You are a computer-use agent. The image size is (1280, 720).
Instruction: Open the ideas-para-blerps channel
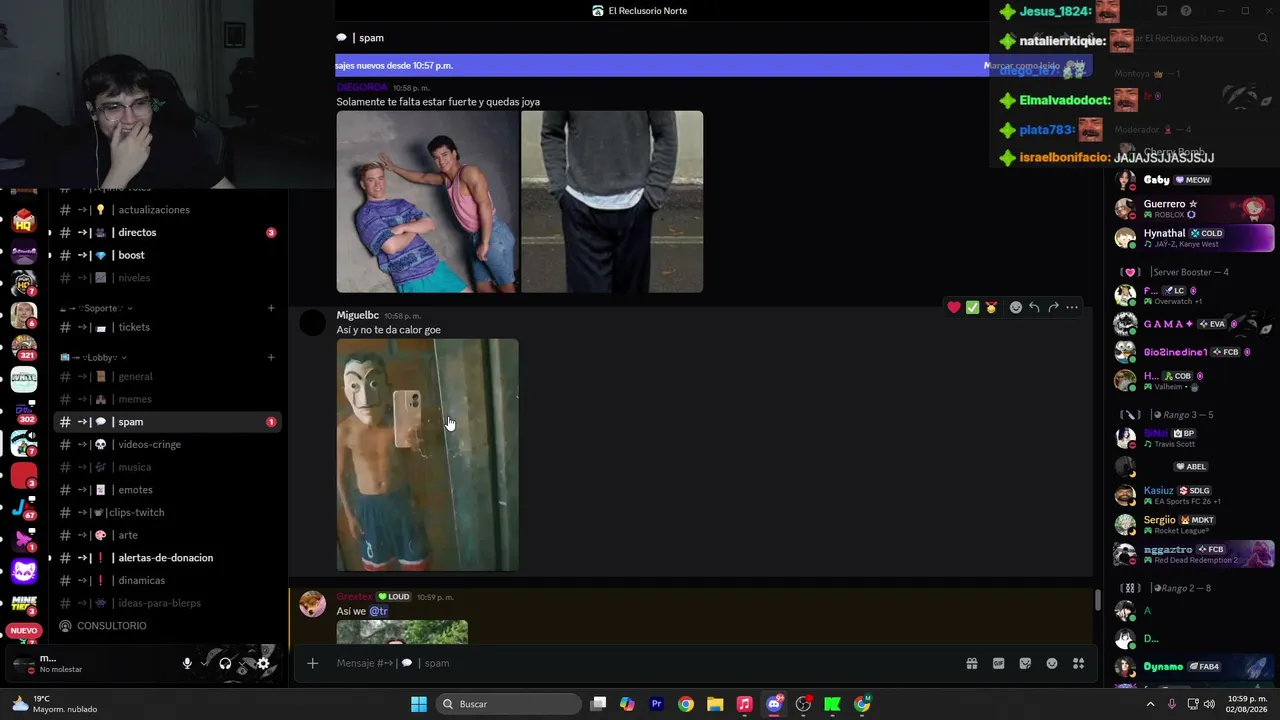[167, 603]
